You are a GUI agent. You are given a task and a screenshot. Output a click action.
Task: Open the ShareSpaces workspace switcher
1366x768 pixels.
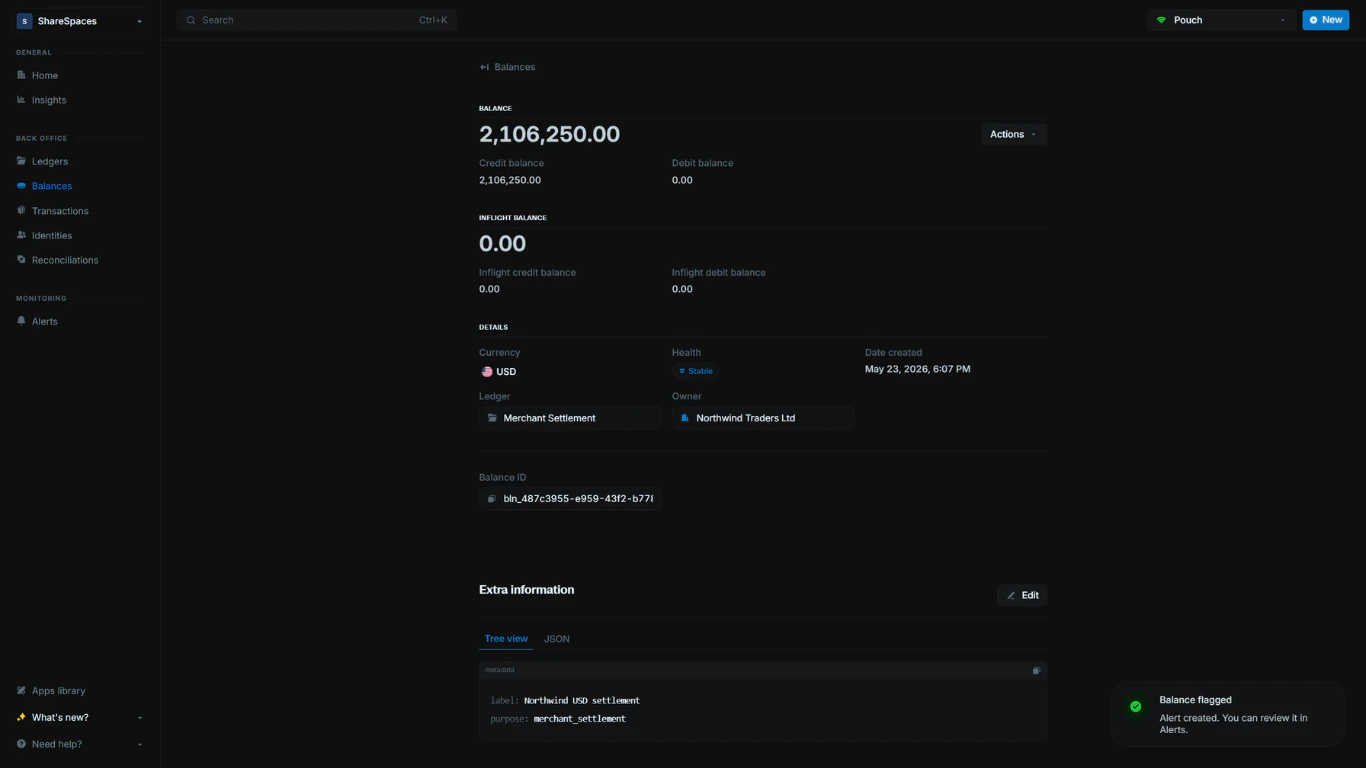point(80,21)
